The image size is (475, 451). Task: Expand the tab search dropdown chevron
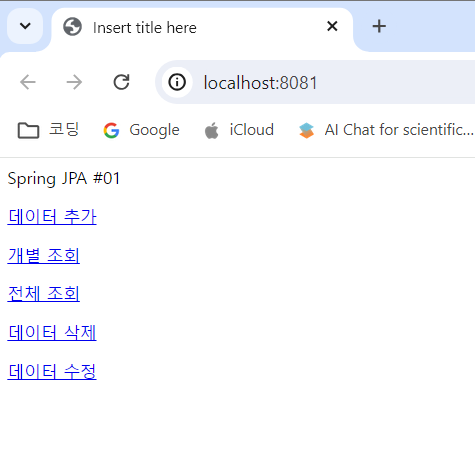click(25, 26)
